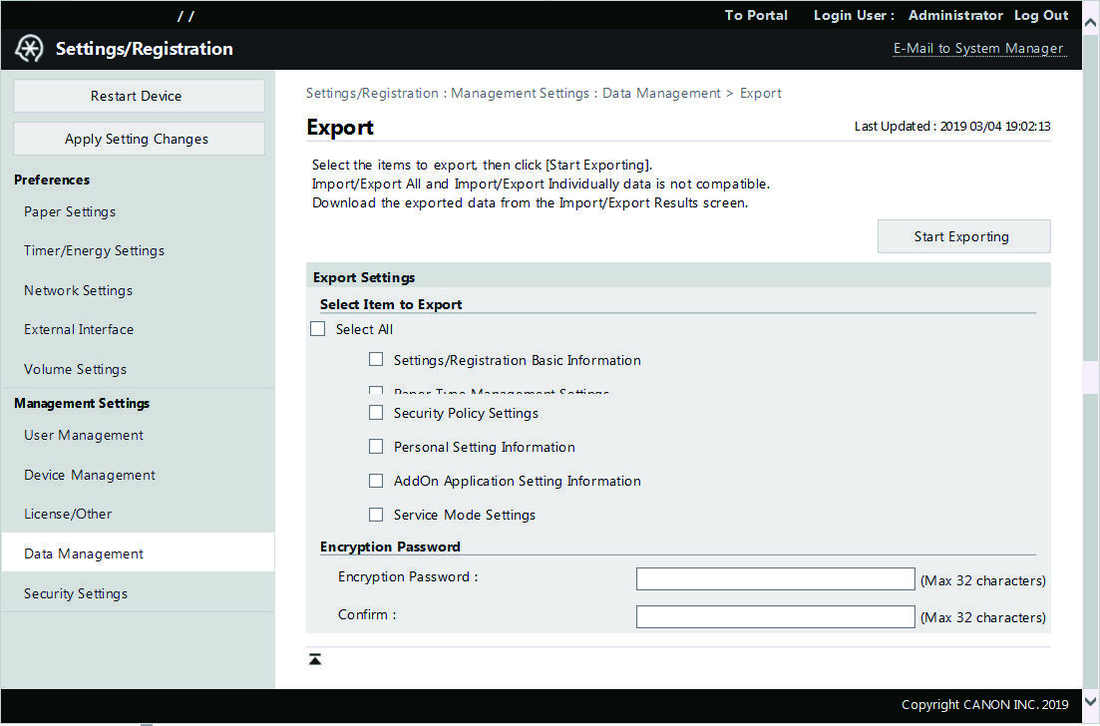Click the Settings/Registration gear logo icon

tap(29, 48)
